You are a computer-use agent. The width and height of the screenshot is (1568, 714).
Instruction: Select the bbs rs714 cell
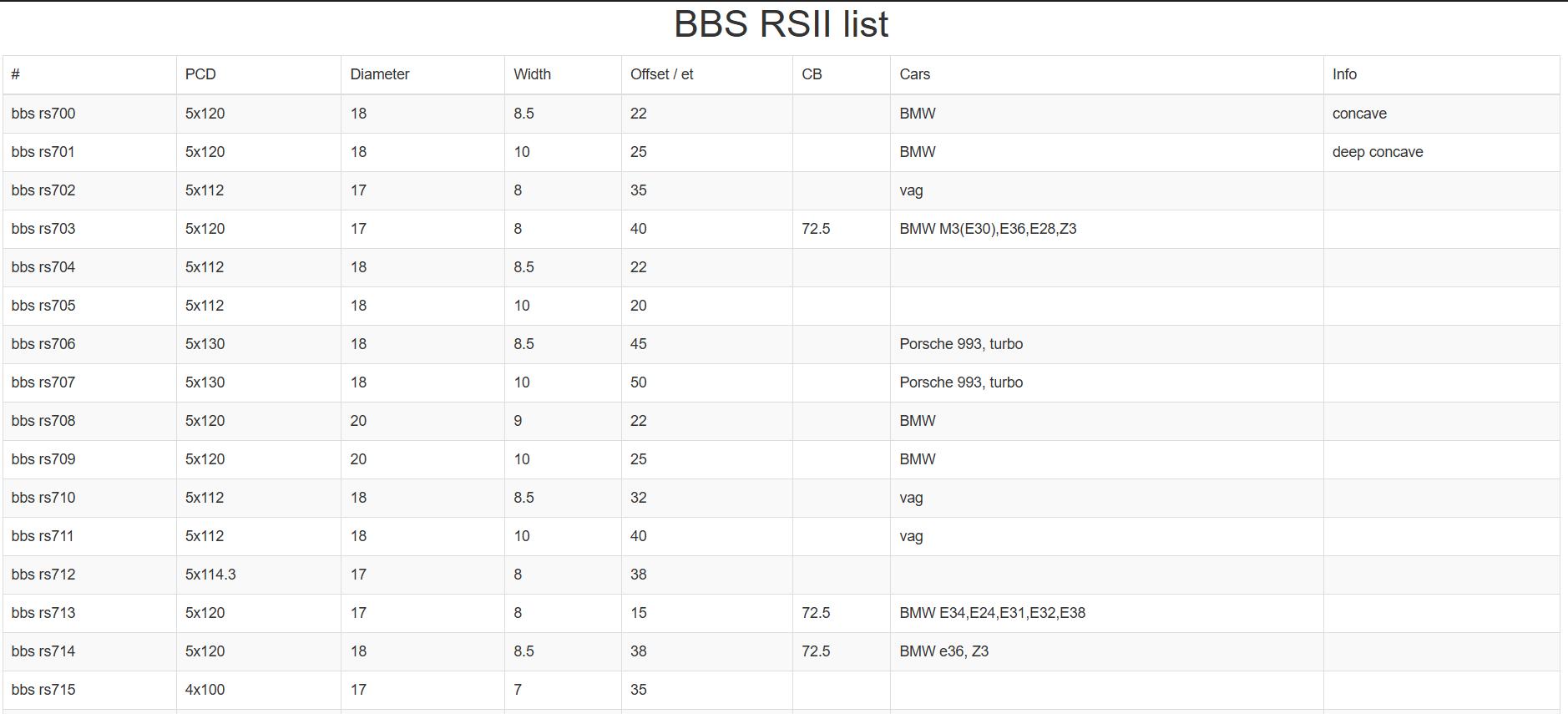89,651
